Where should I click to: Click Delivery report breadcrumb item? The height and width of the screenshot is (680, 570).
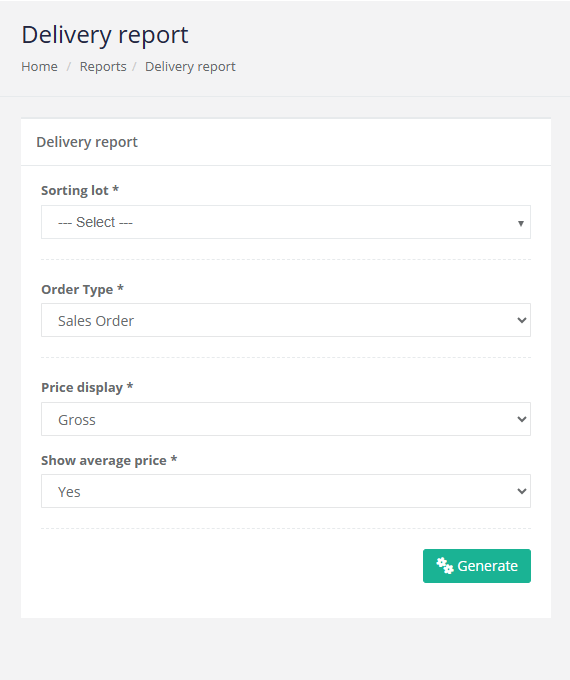190,66
